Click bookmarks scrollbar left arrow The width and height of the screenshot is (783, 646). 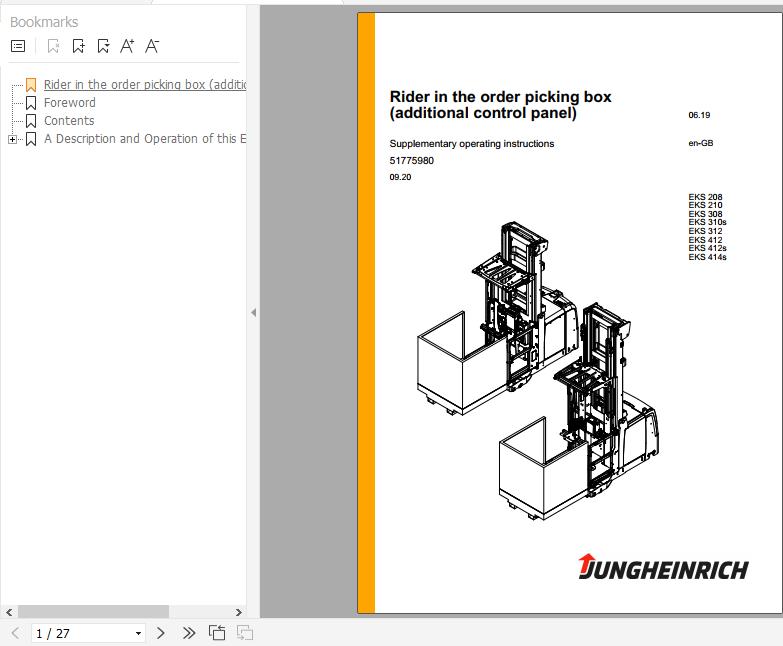coord(9,612)
